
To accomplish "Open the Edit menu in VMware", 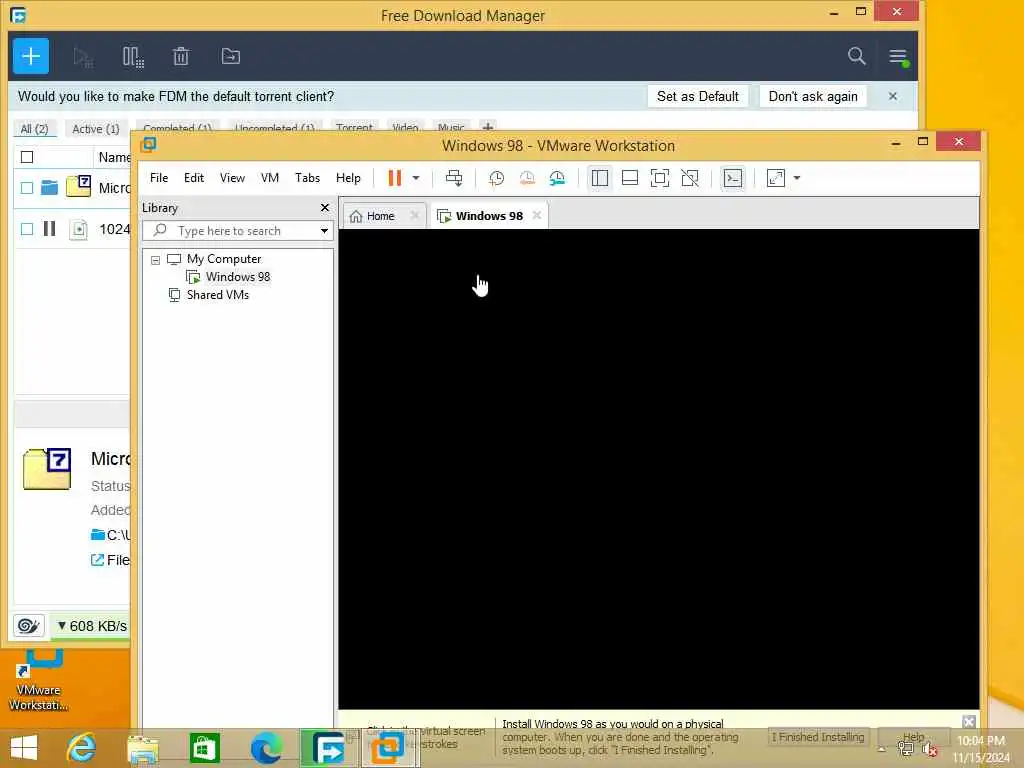I will pos(194,178).
